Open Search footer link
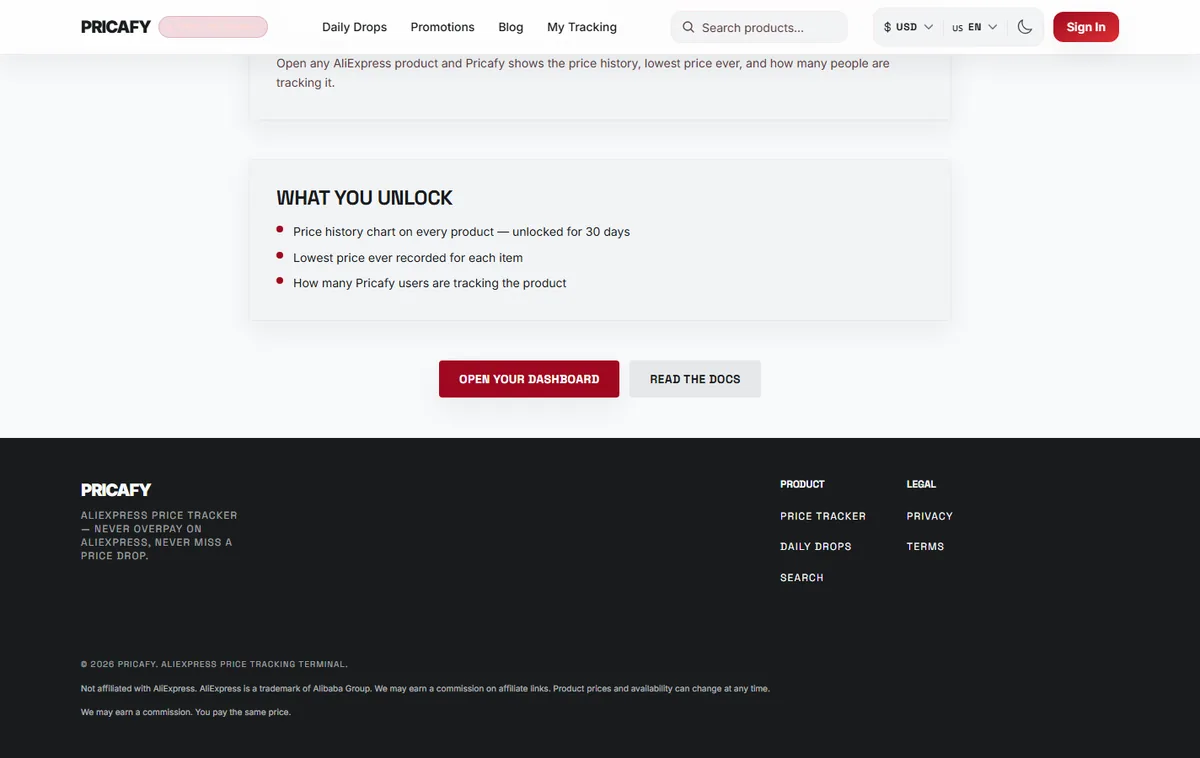This screenshot has width=1200, height=758. pyautogui.click(x=802, y=578)
